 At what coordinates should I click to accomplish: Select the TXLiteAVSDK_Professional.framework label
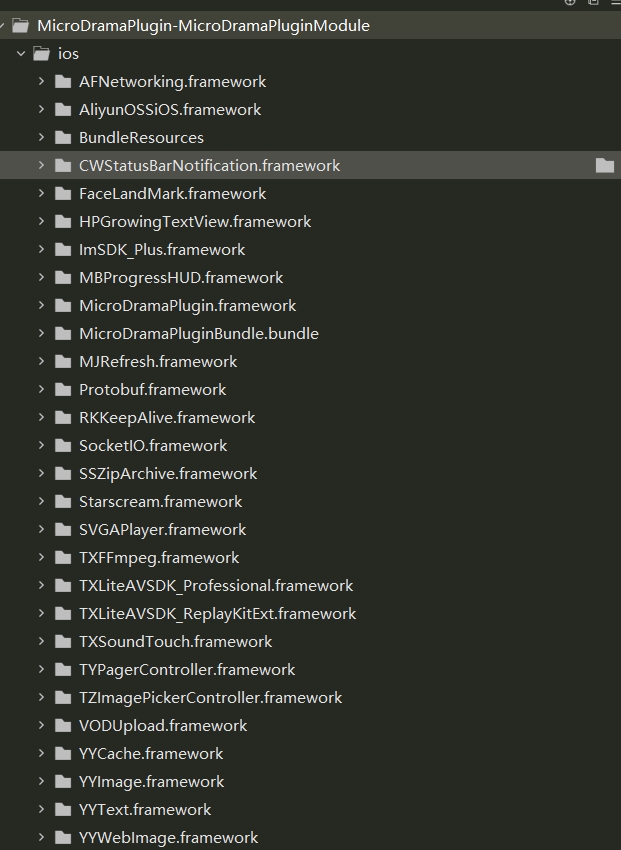point(216,586)
